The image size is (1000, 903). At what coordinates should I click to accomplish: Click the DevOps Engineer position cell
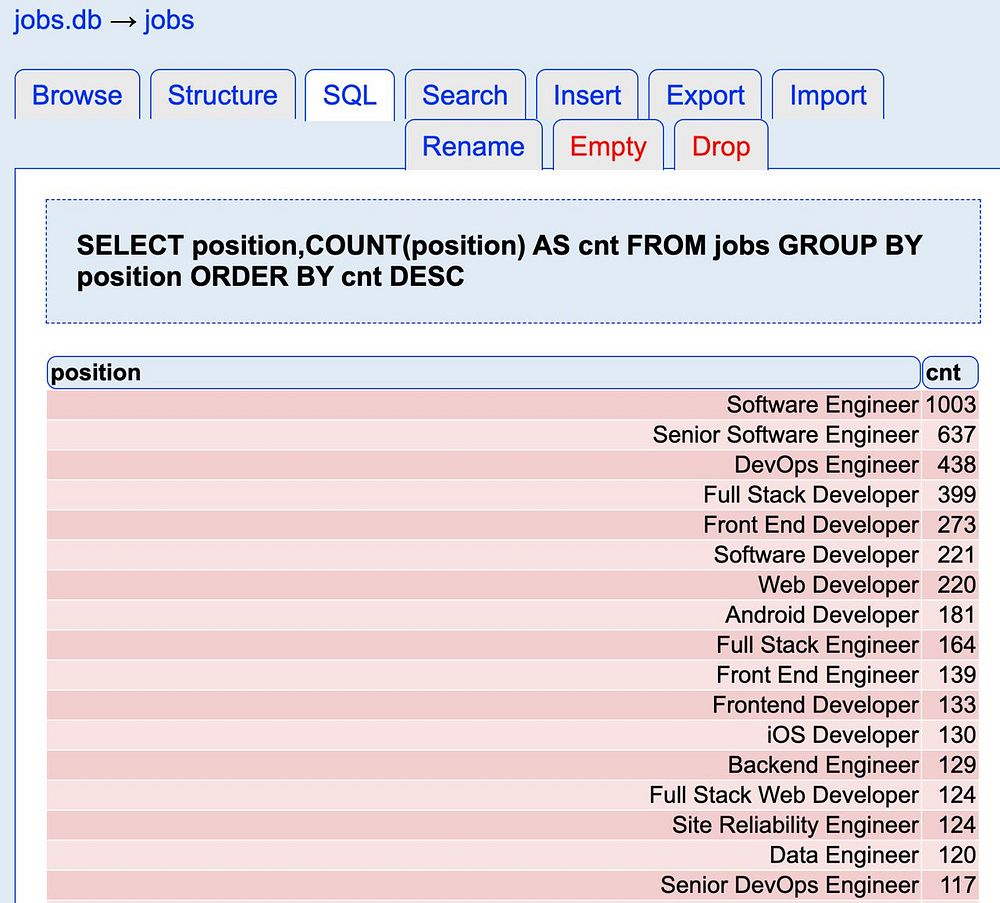pos(826,465)
